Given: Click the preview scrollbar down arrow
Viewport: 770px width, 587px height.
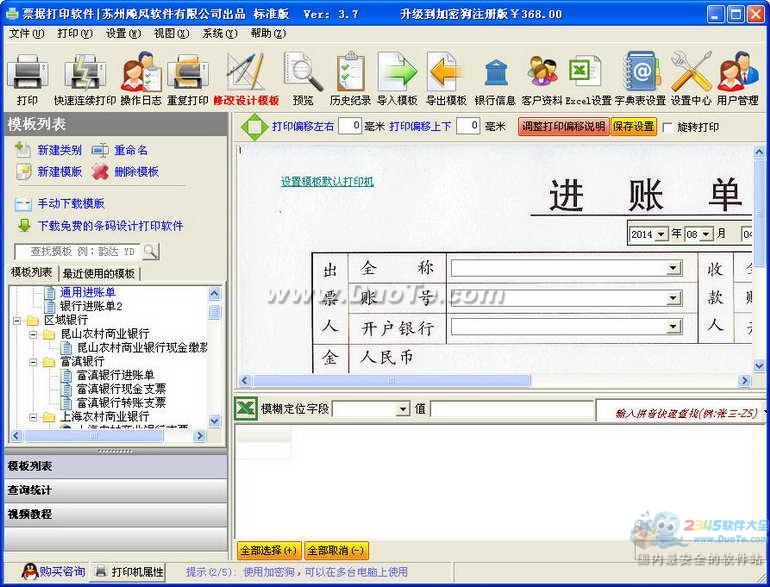Looking at the screenshot, I should click(759, 365).
